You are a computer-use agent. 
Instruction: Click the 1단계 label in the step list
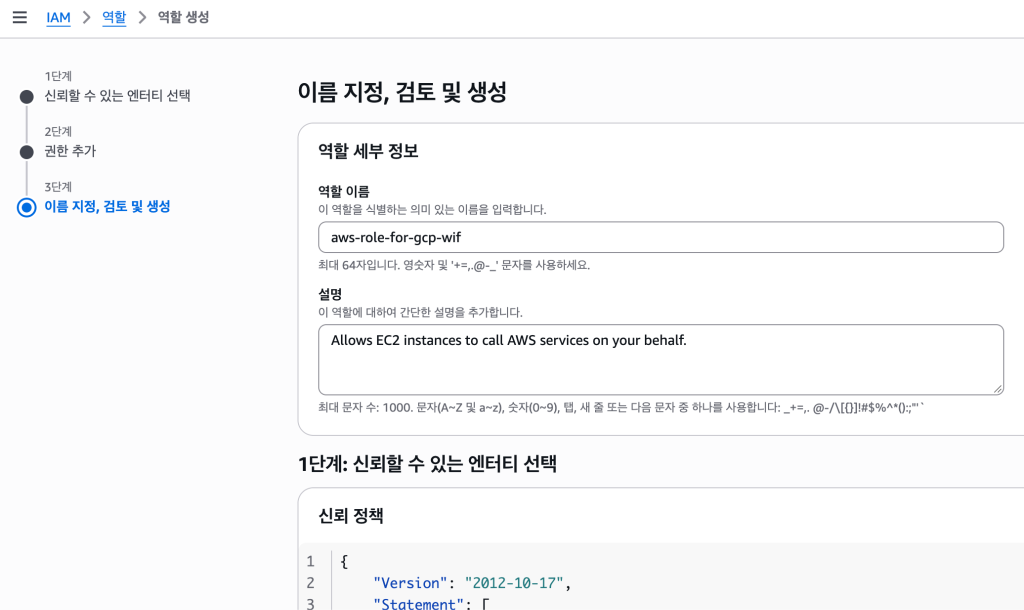pos(58,76)
